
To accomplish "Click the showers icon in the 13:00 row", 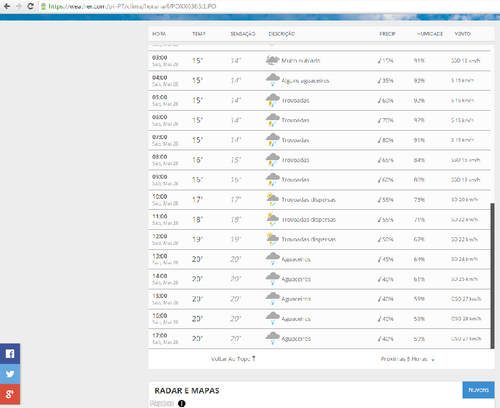I will pyautogui.click(x=272, y=259).
